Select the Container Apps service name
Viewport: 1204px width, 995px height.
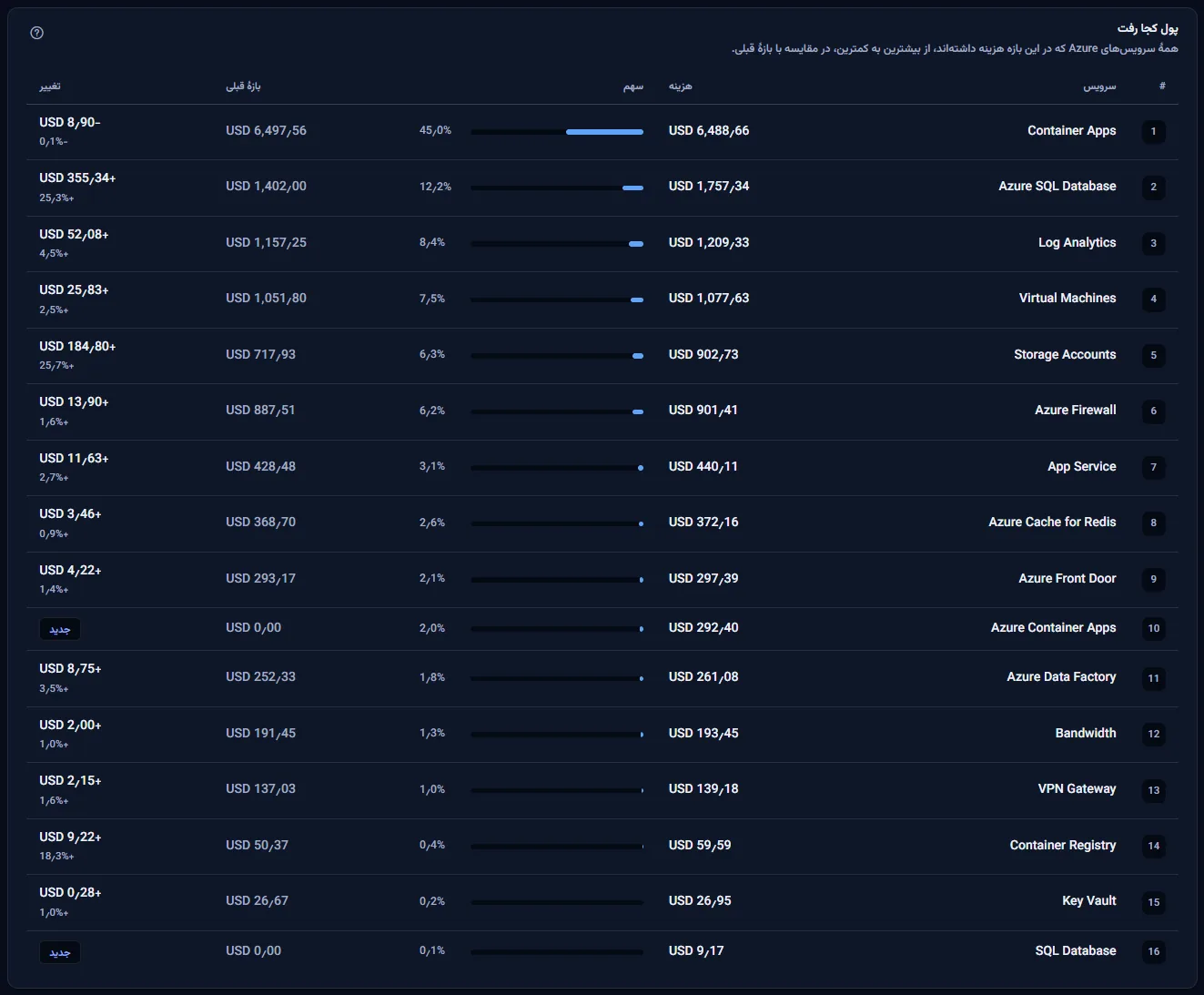(1071, 130)
